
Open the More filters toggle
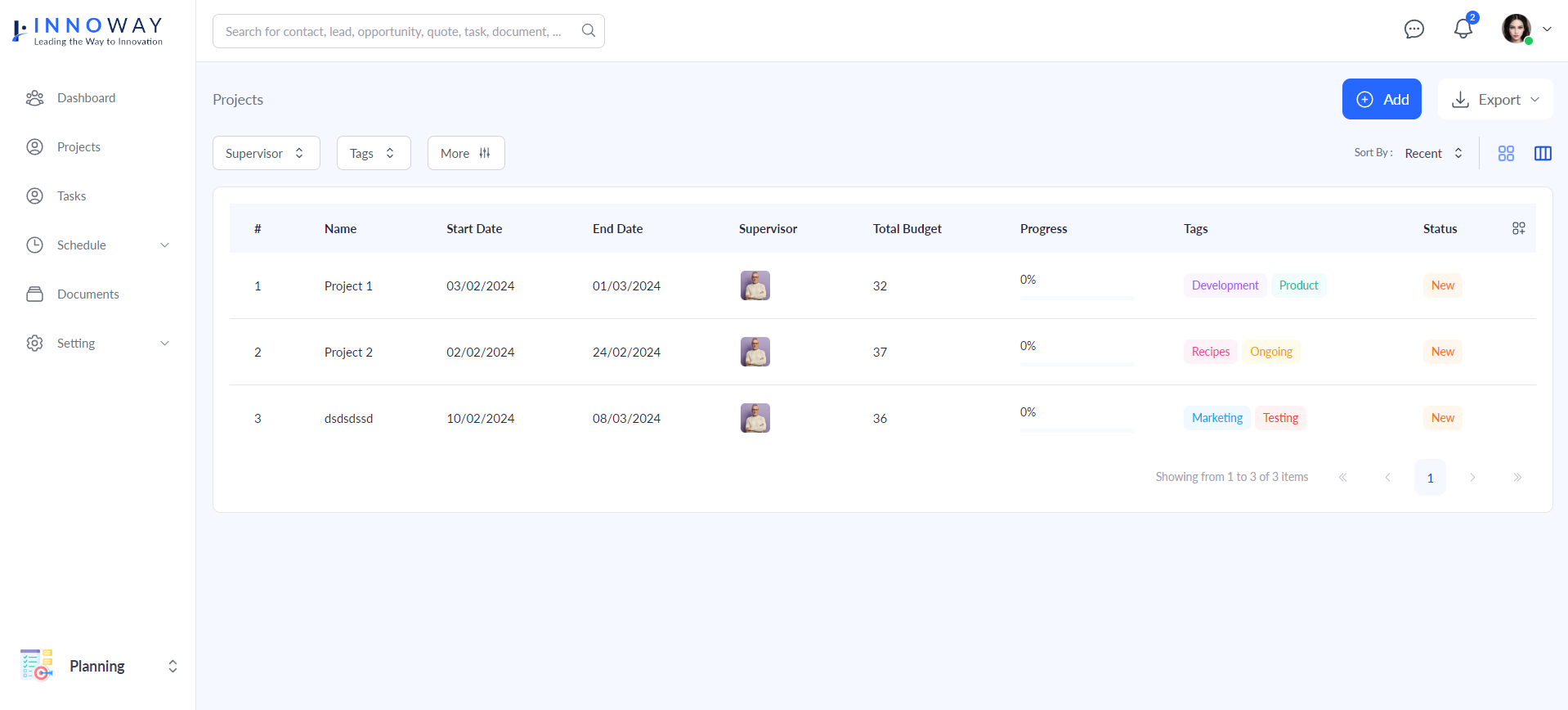[466, 153]
